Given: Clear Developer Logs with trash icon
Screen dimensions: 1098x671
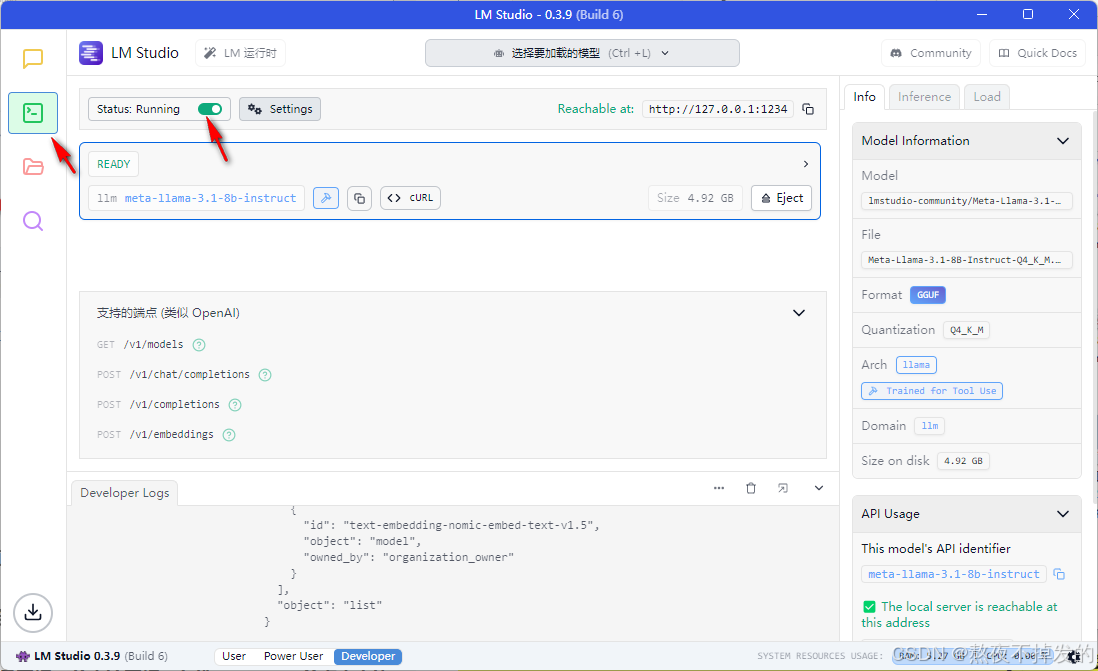Looking at the screenshot, I should click(x=751, y=488).
